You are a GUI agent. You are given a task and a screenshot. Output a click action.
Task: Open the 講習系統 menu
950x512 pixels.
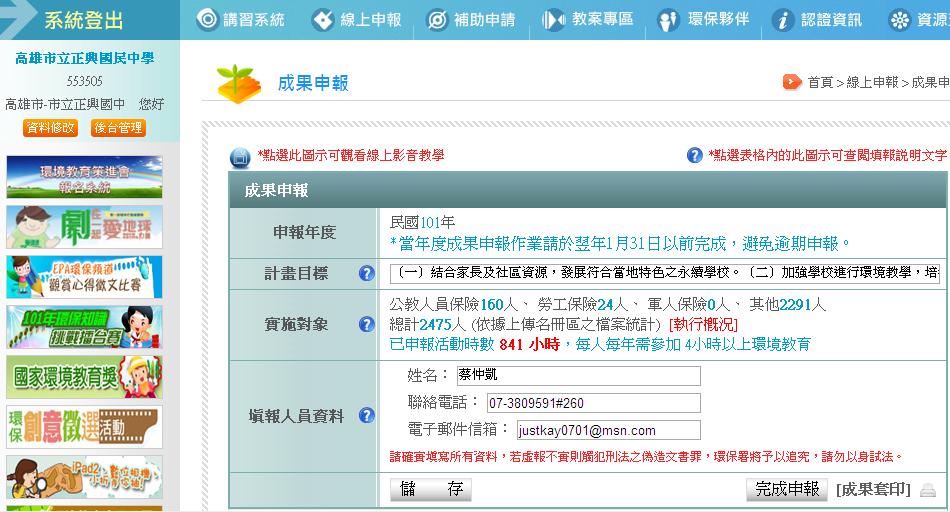point(241,20)
